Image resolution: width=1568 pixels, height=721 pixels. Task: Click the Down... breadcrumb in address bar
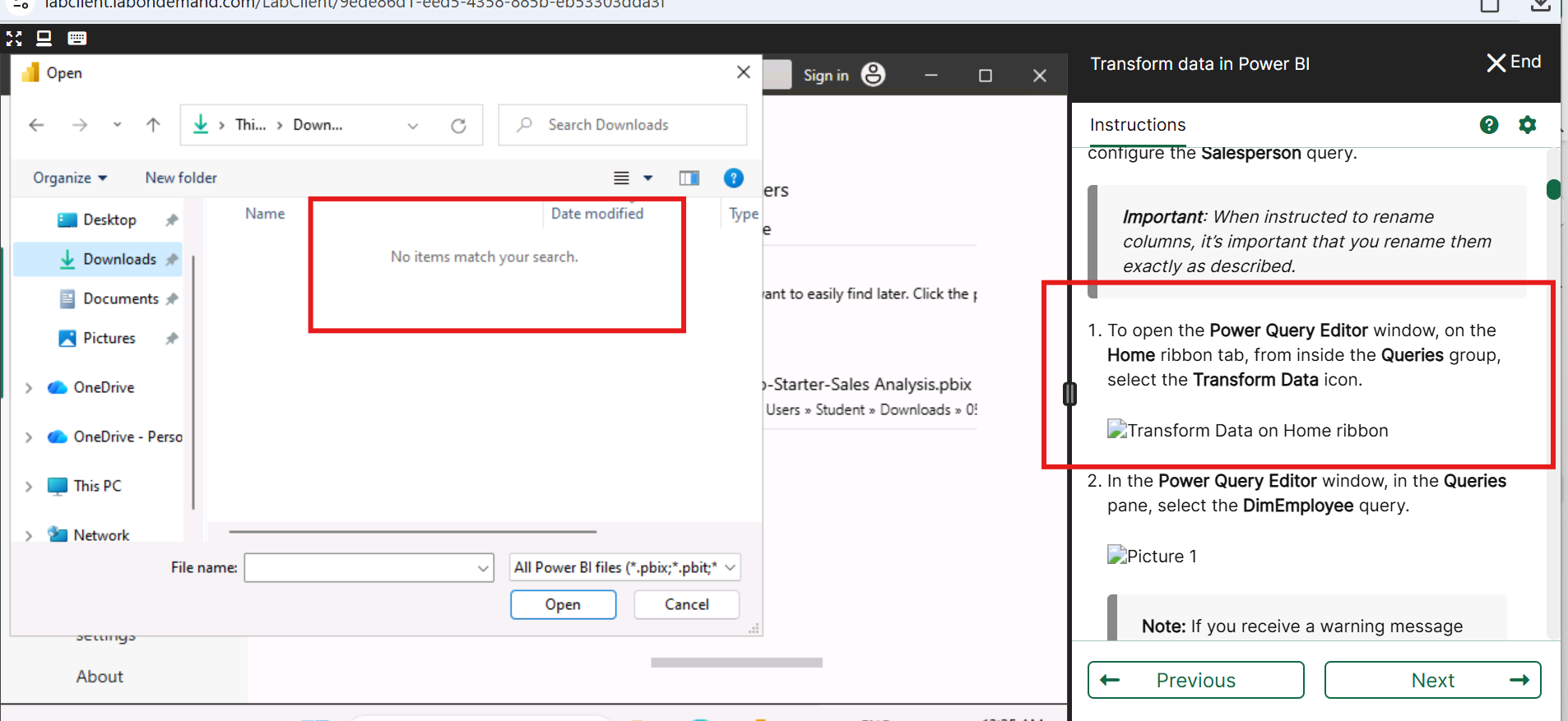coord(318,125)
